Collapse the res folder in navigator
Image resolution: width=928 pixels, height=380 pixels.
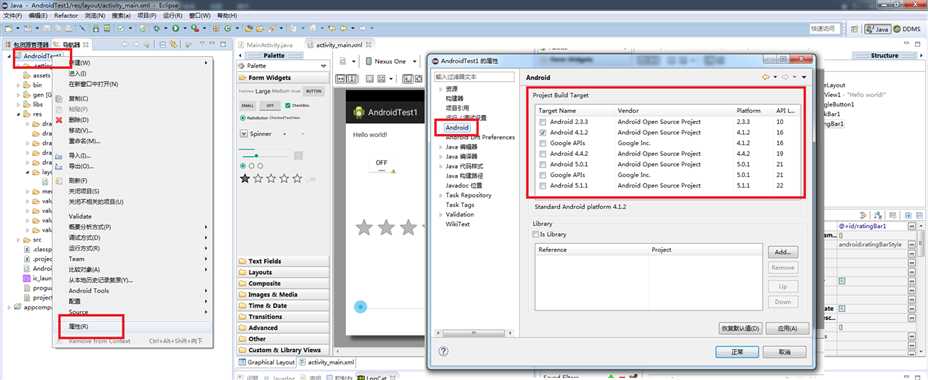pyautogui.click(x=18, y=114)
